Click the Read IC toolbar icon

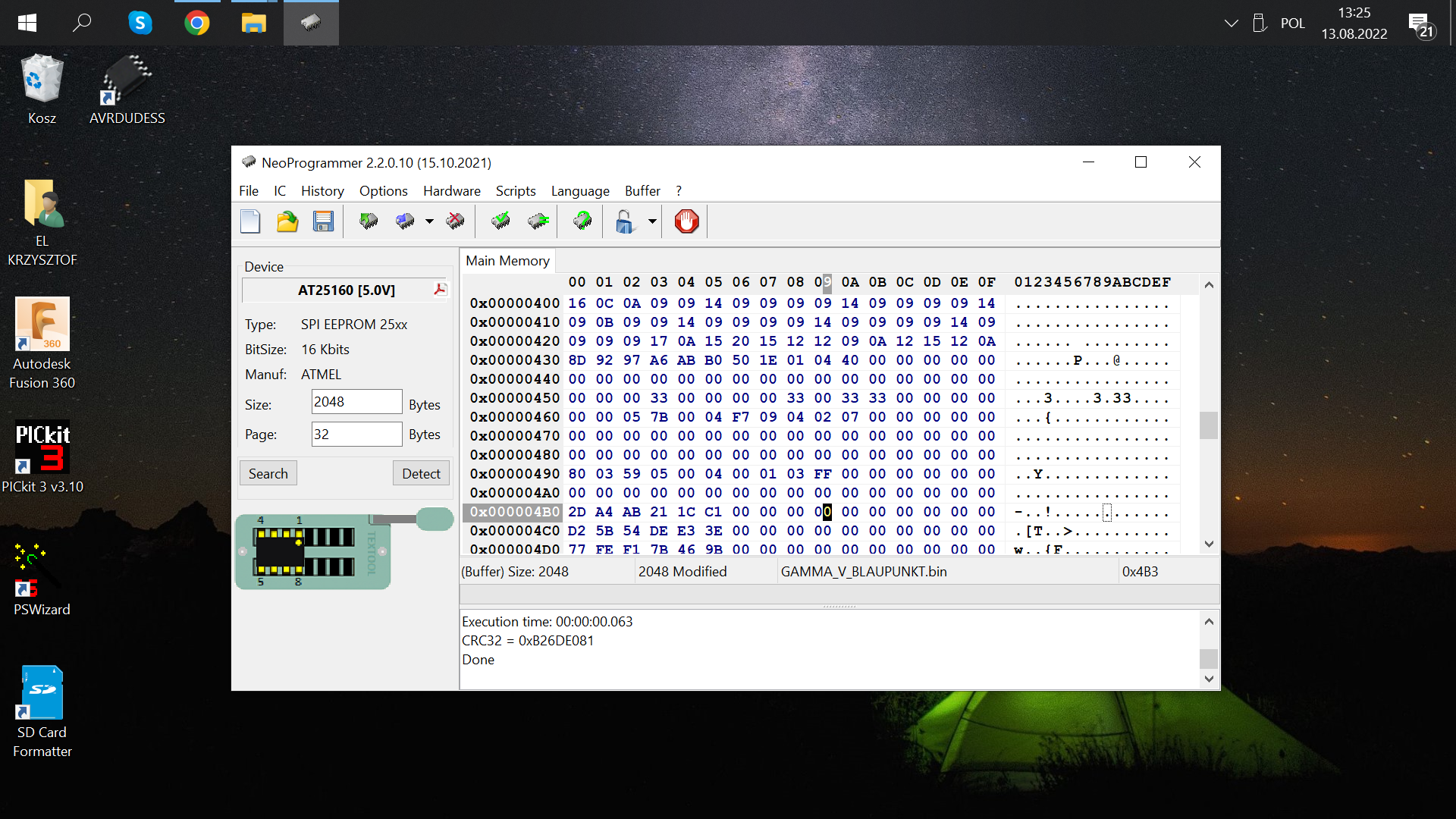[x=369, y=221]
